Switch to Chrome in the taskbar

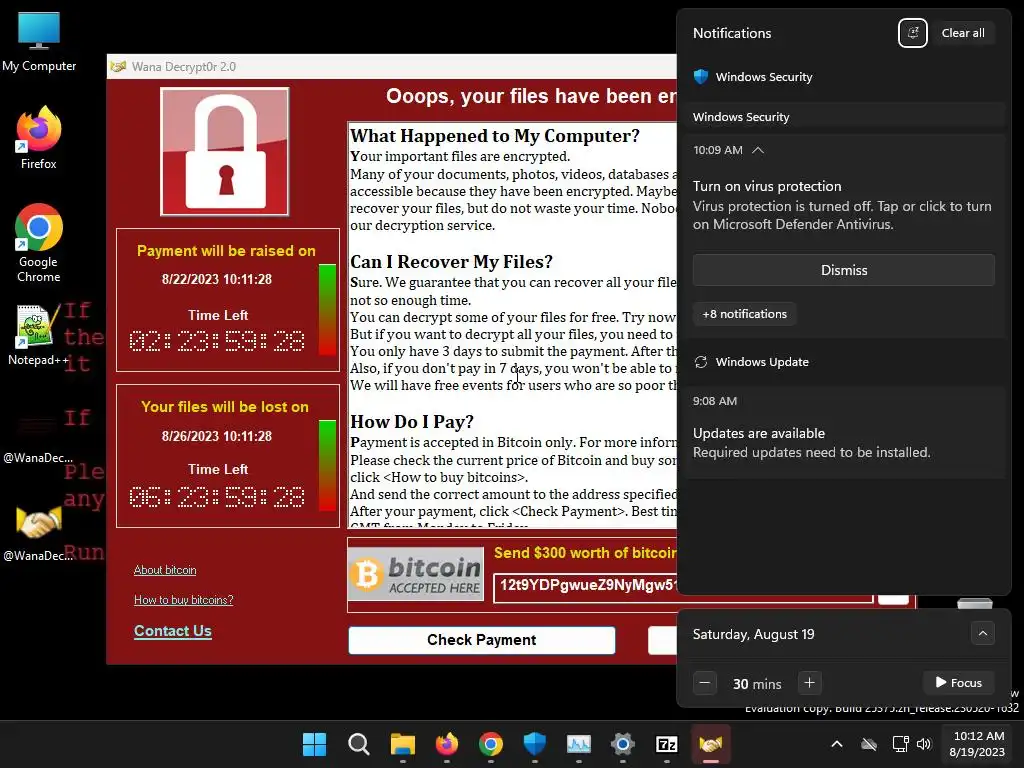click(x=490, y=744)
